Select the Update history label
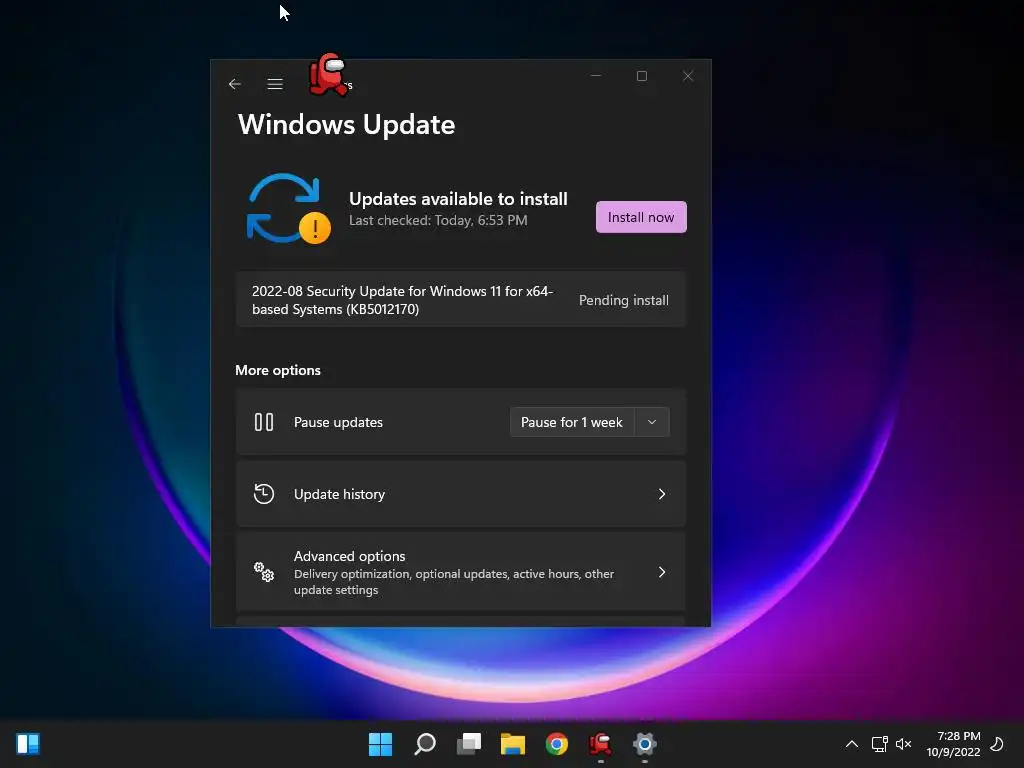This screenshot has height=768, width=1024. coord(339,494)
